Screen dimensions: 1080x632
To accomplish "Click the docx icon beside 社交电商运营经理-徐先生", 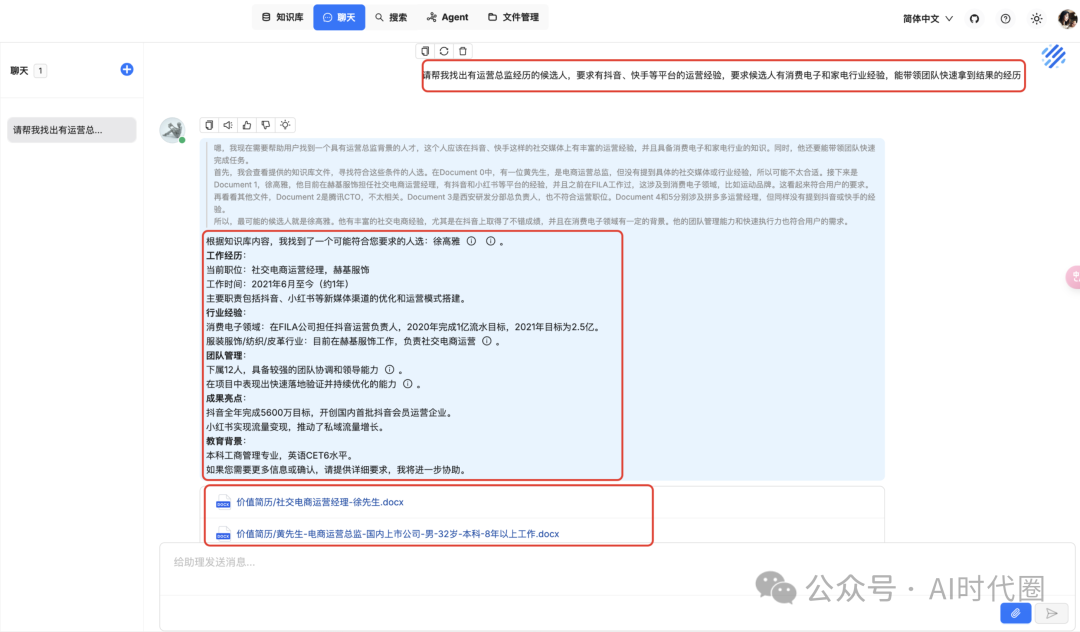I will point(223,503).
